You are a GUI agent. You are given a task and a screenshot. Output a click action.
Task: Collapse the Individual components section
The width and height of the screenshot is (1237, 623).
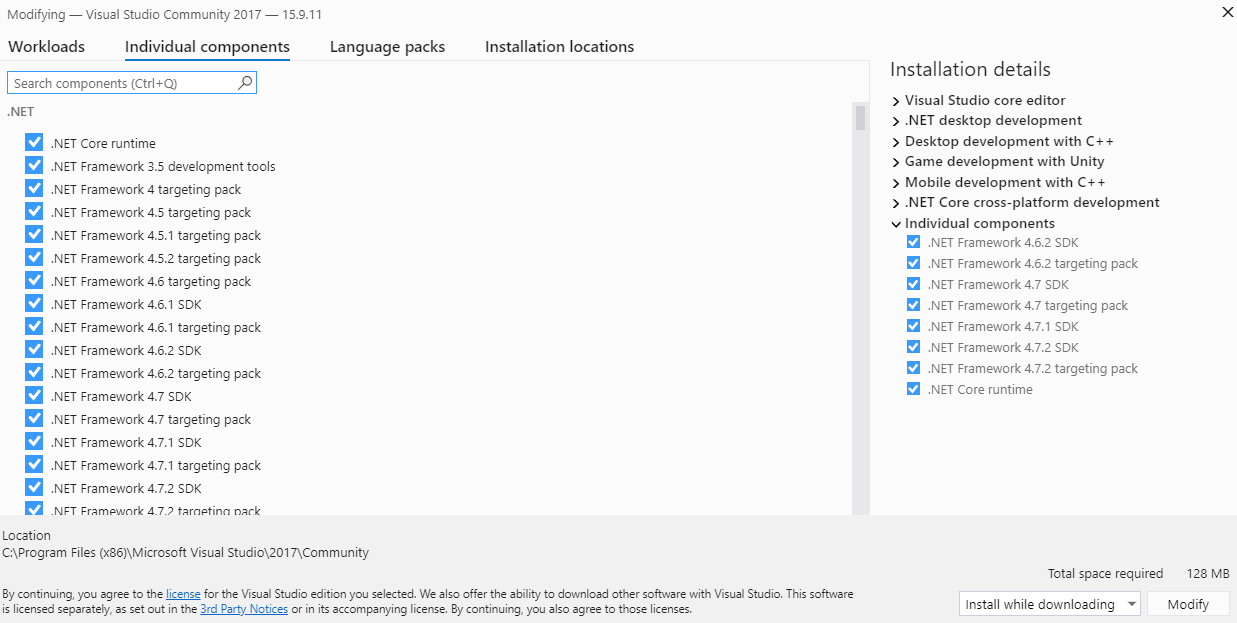pyautogui.click(x=896, y=224)
